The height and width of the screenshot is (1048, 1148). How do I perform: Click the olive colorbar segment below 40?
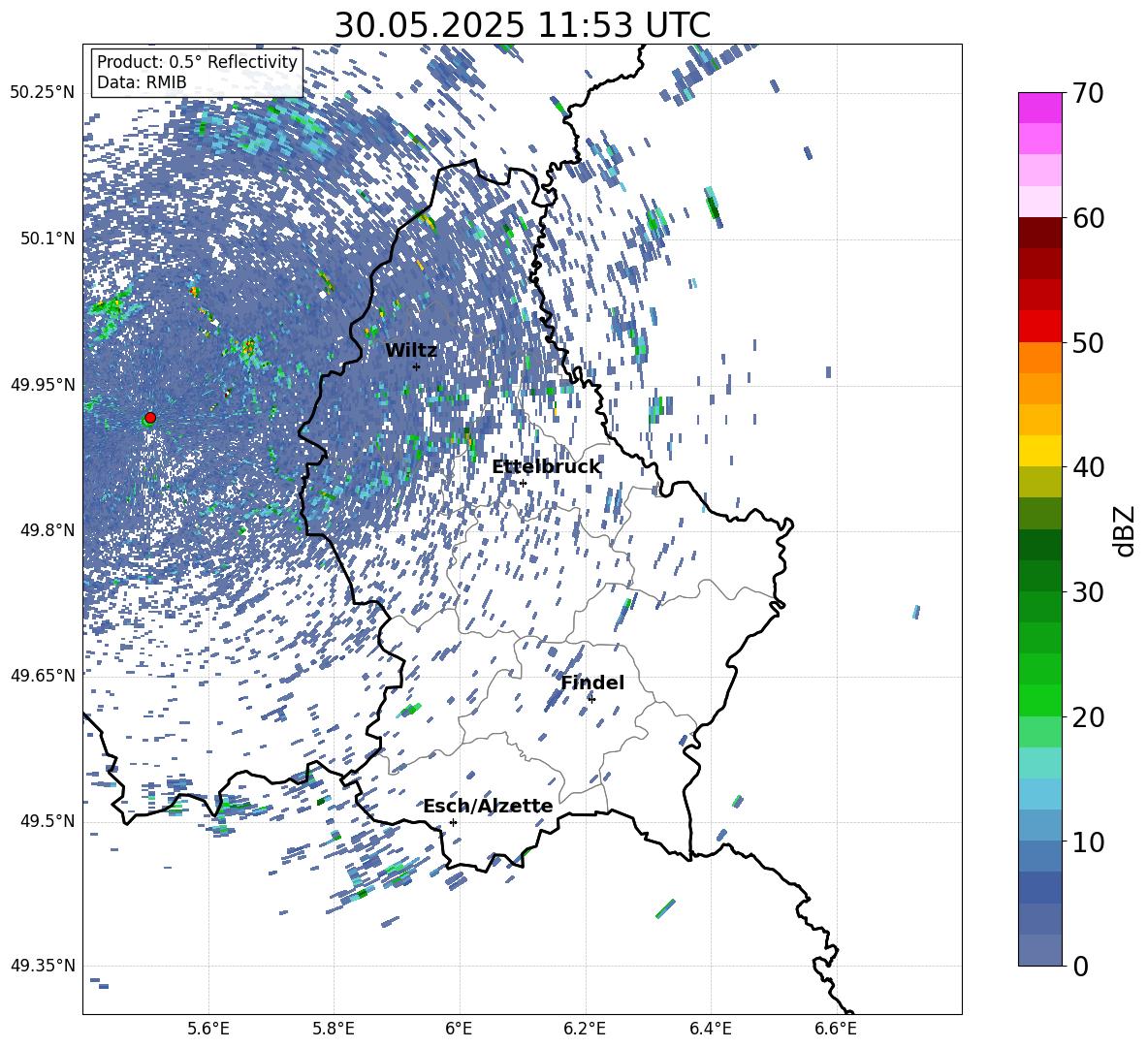[x=1039, y=482]
